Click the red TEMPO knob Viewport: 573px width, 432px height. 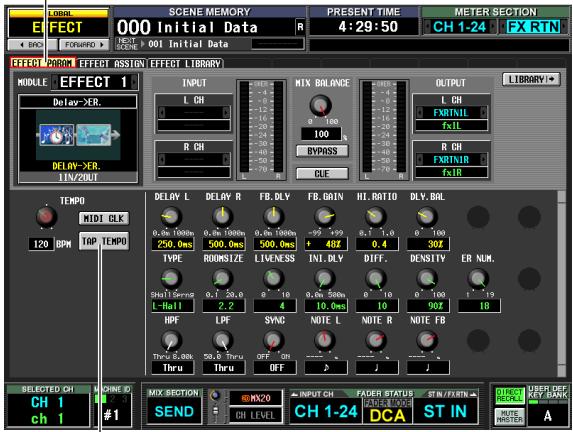pos(46,217)
